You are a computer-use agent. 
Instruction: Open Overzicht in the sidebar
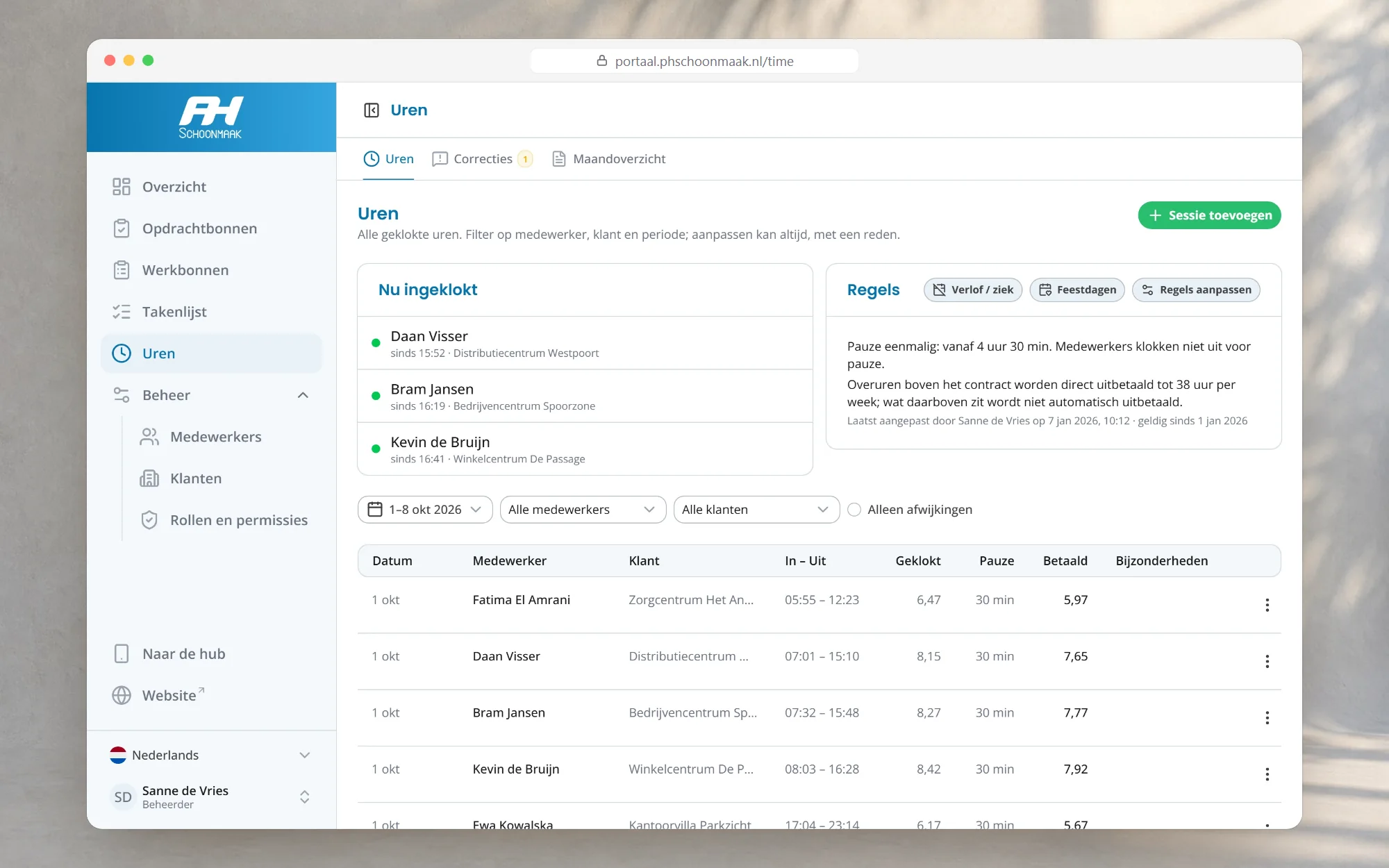(212, 187)
